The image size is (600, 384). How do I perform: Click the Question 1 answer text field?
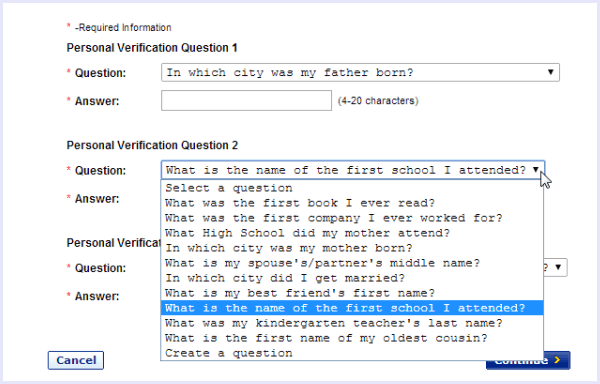(246, 101)
